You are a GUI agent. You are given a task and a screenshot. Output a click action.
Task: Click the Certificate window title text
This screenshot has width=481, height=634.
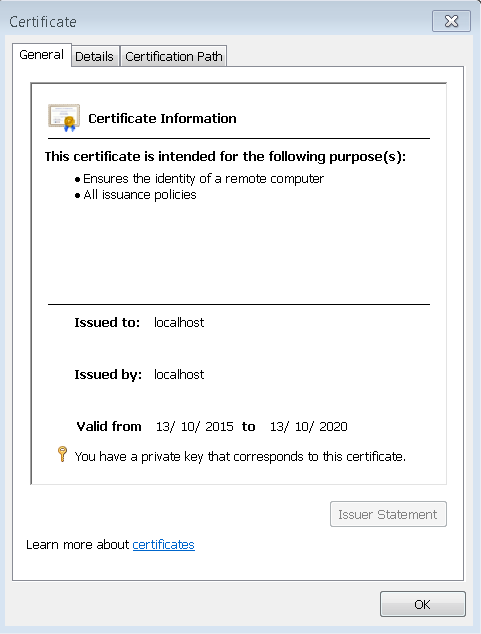click(x=43, y=22)
